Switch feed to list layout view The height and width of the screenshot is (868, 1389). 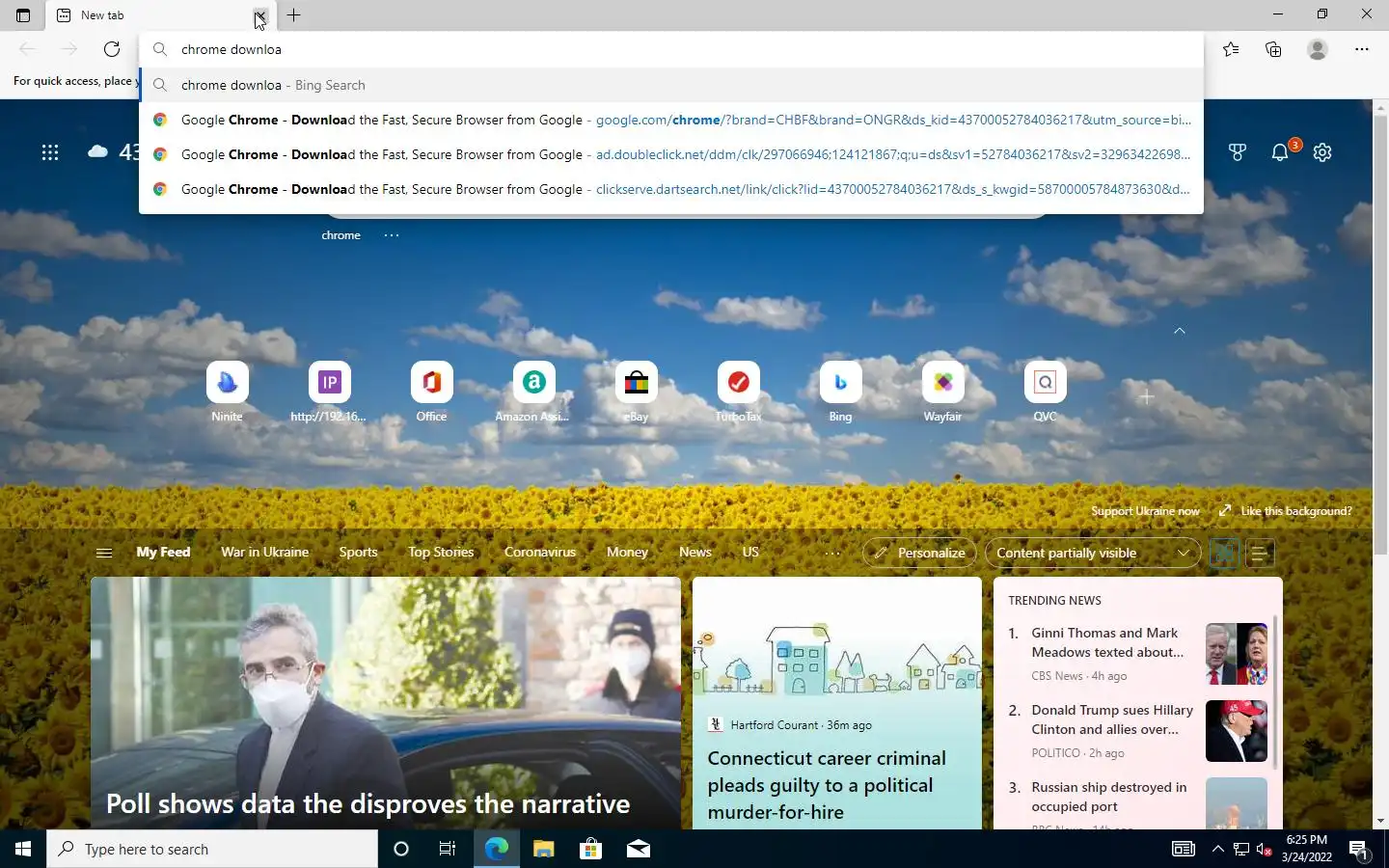[1259, 553]
